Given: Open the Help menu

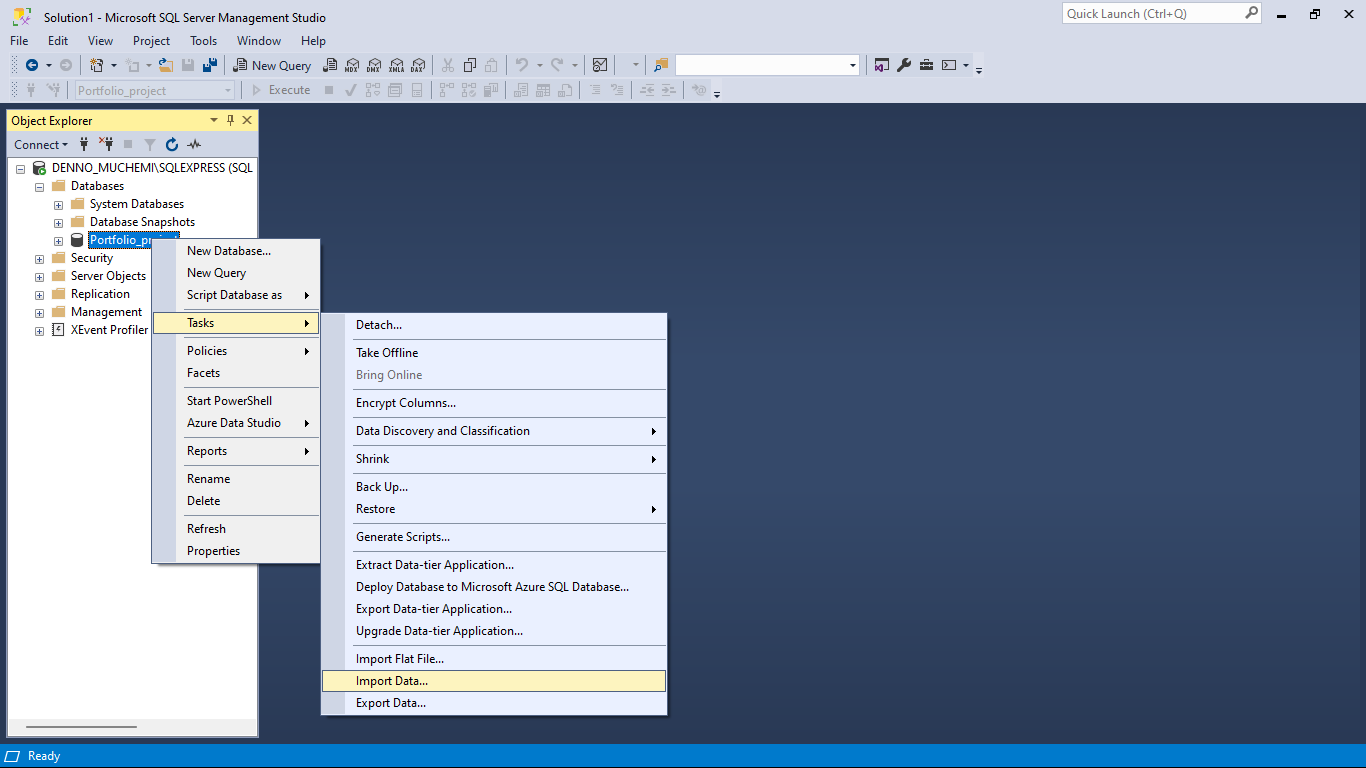Looking at the screenshot, I should tap(313, 41).
